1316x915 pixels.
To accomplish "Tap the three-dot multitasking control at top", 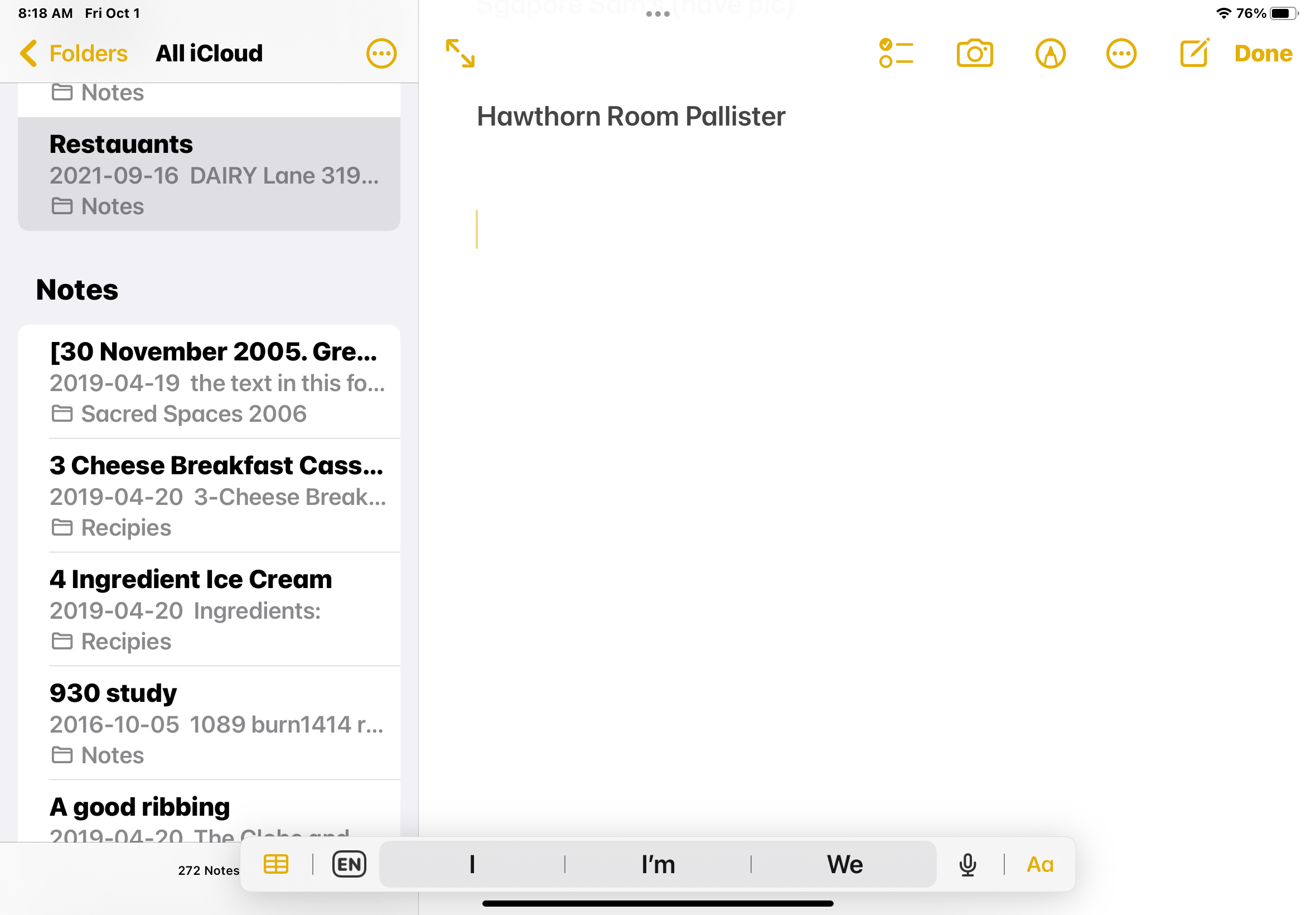I will tap(657, 14).
